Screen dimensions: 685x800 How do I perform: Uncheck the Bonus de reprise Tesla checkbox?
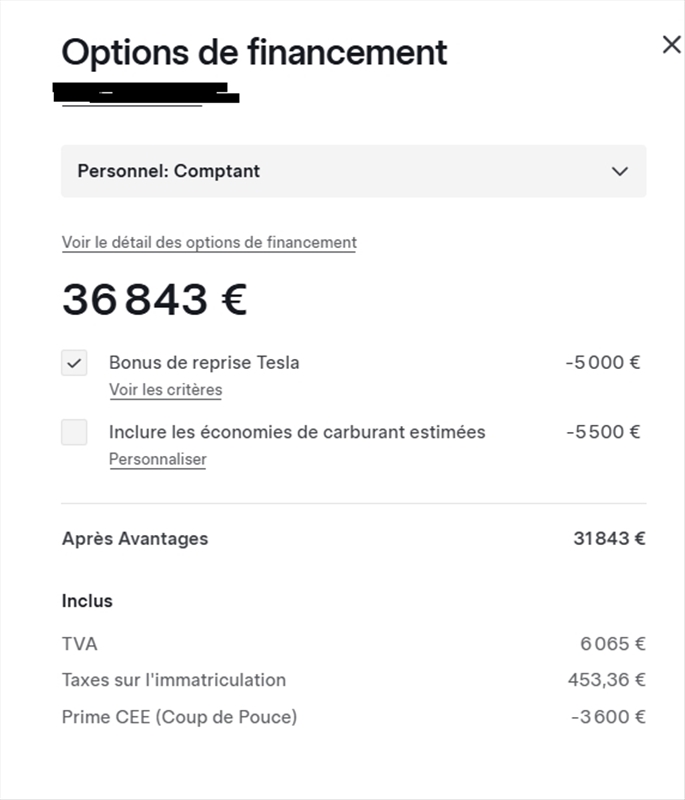[73, 362]
